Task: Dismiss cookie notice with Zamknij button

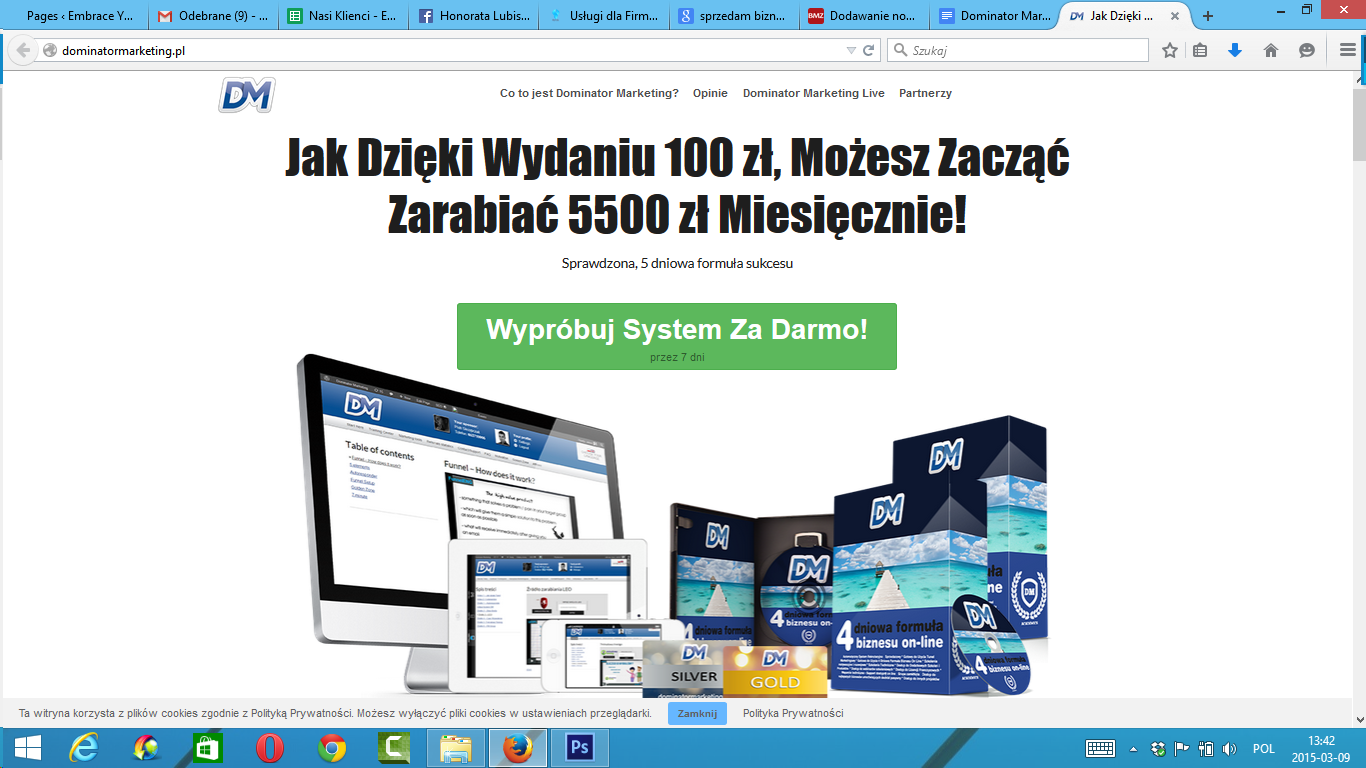Action: pos(697,713)
